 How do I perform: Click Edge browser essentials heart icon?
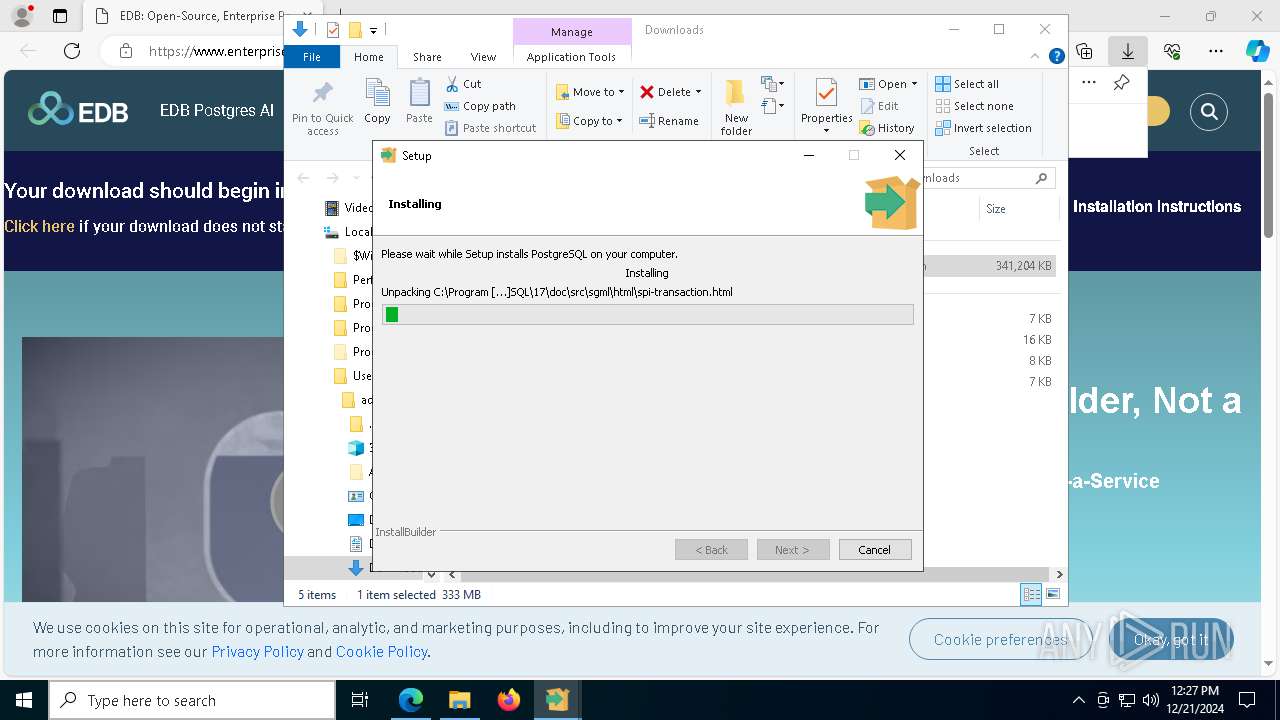click(x=1172, y=51)
